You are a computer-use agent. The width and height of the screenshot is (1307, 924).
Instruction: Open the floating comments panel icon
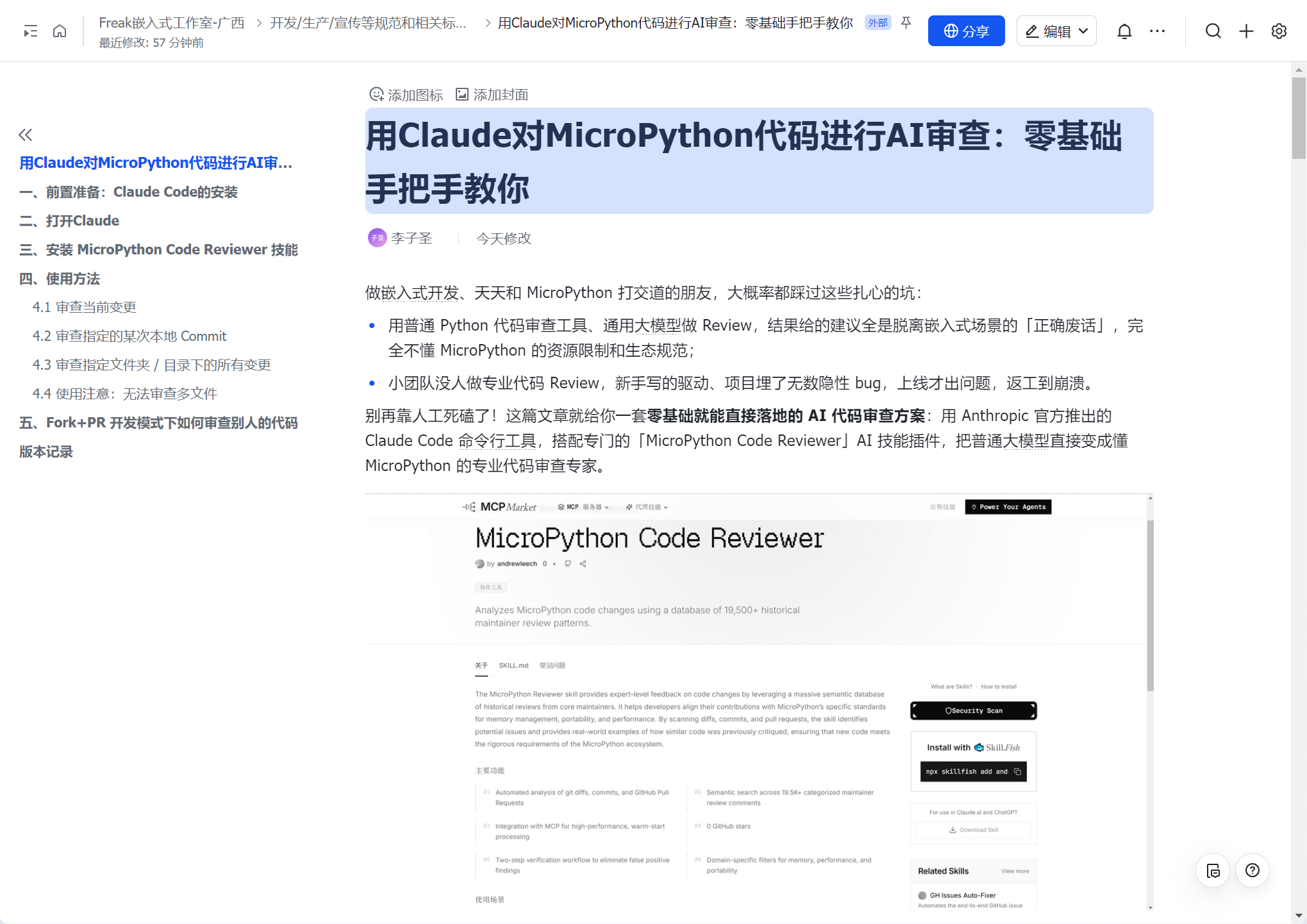pyautogui.click(x=1213, y=870)
